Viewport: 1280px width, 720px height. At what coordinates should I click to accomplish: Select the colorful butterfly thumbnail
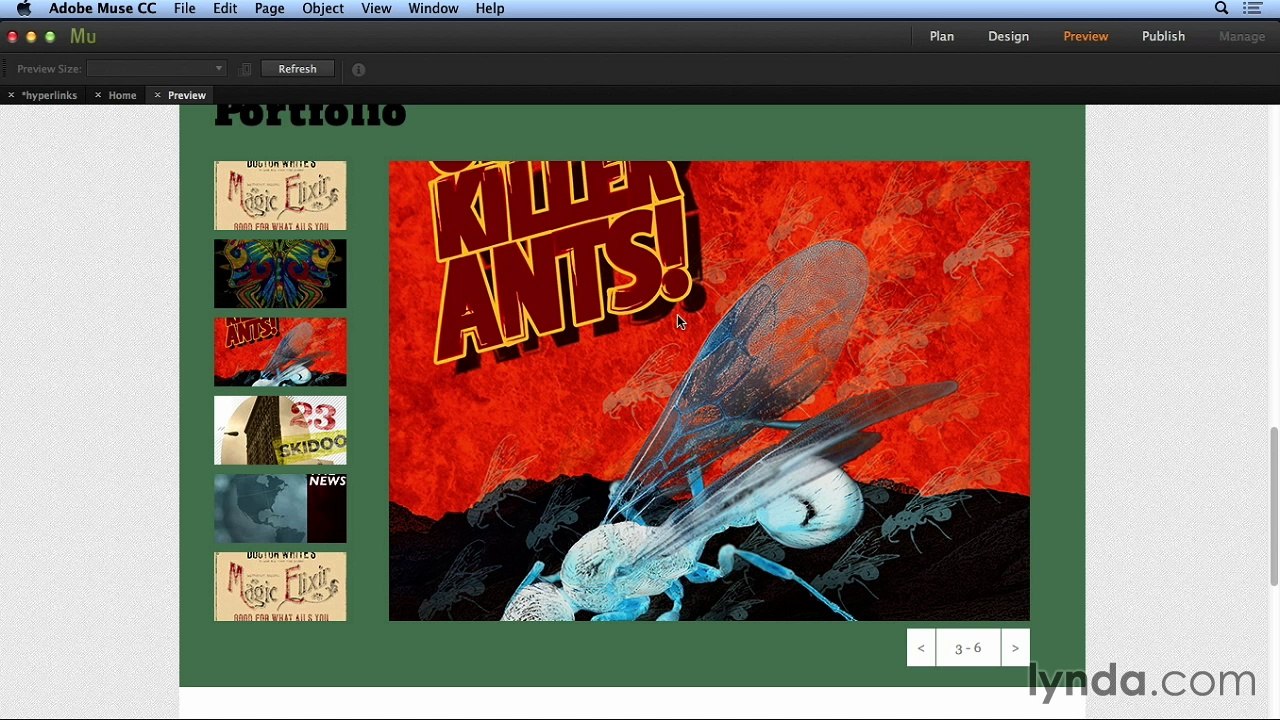(280, 274)
